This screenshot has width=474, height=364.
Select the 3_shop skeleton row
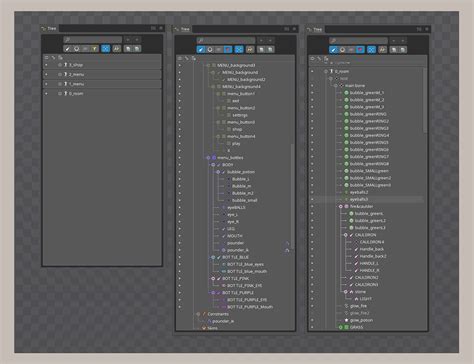click(x=102, y=65)
